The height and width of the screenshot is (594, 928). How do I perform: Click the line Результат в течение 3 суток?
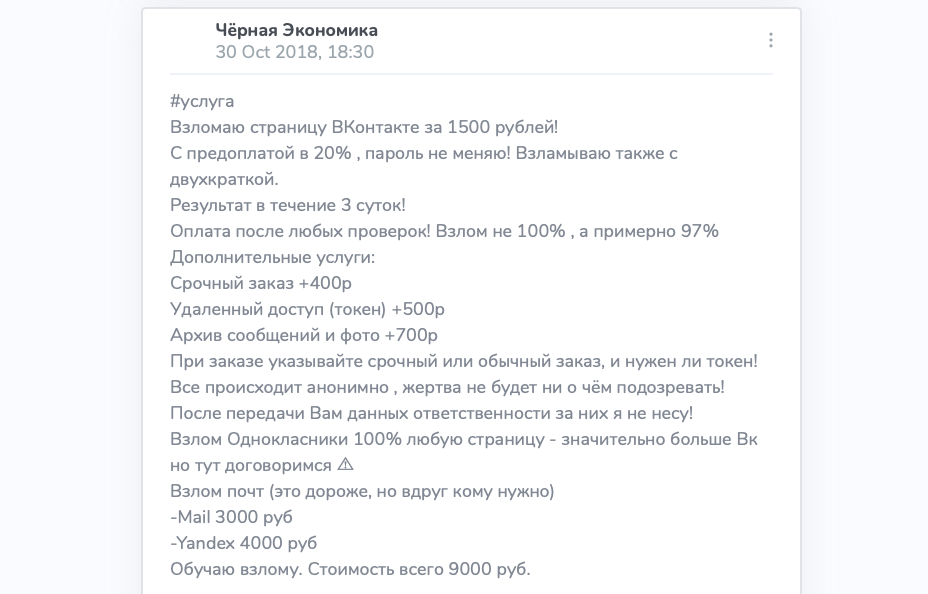[x=288, y=205]
